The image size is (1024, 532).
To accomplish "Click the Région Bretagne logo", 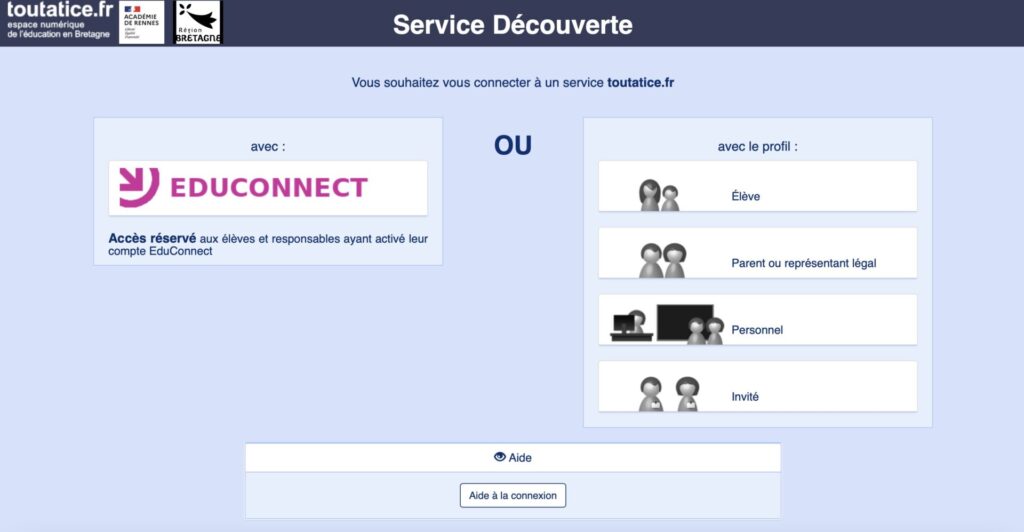I will click(x=198, y=22).
